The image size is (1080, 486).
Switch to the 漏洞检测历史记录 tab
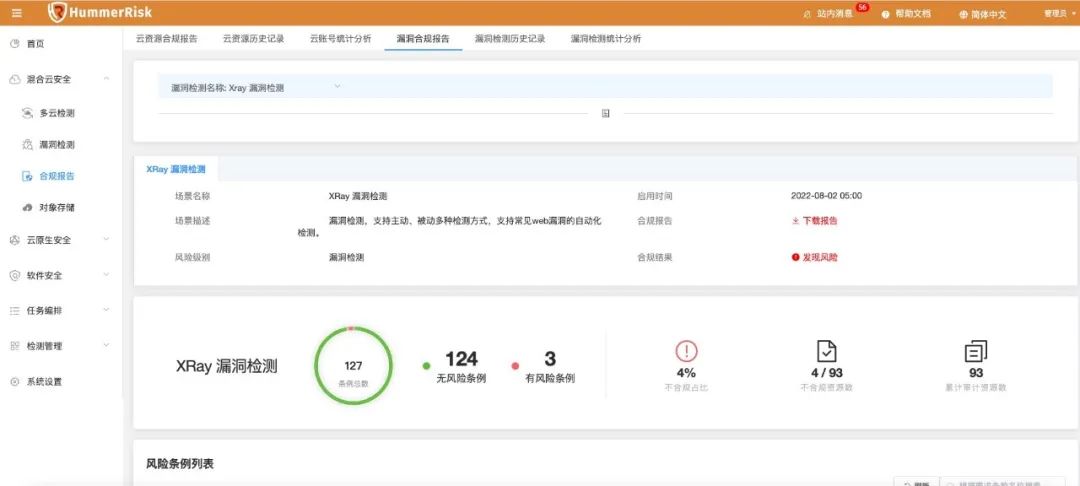[510, 39]
